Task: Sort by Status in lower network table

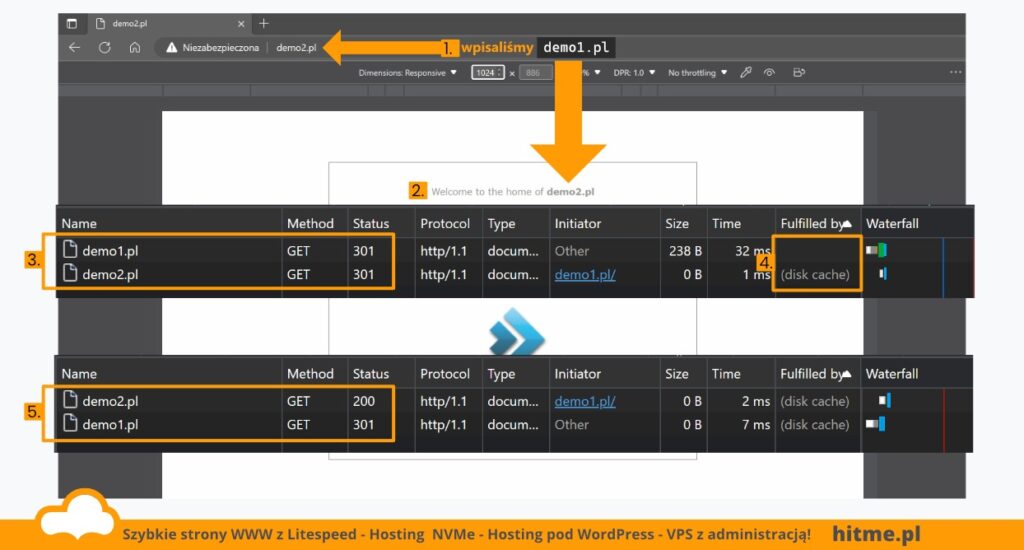Action: [x=371, y=374]
